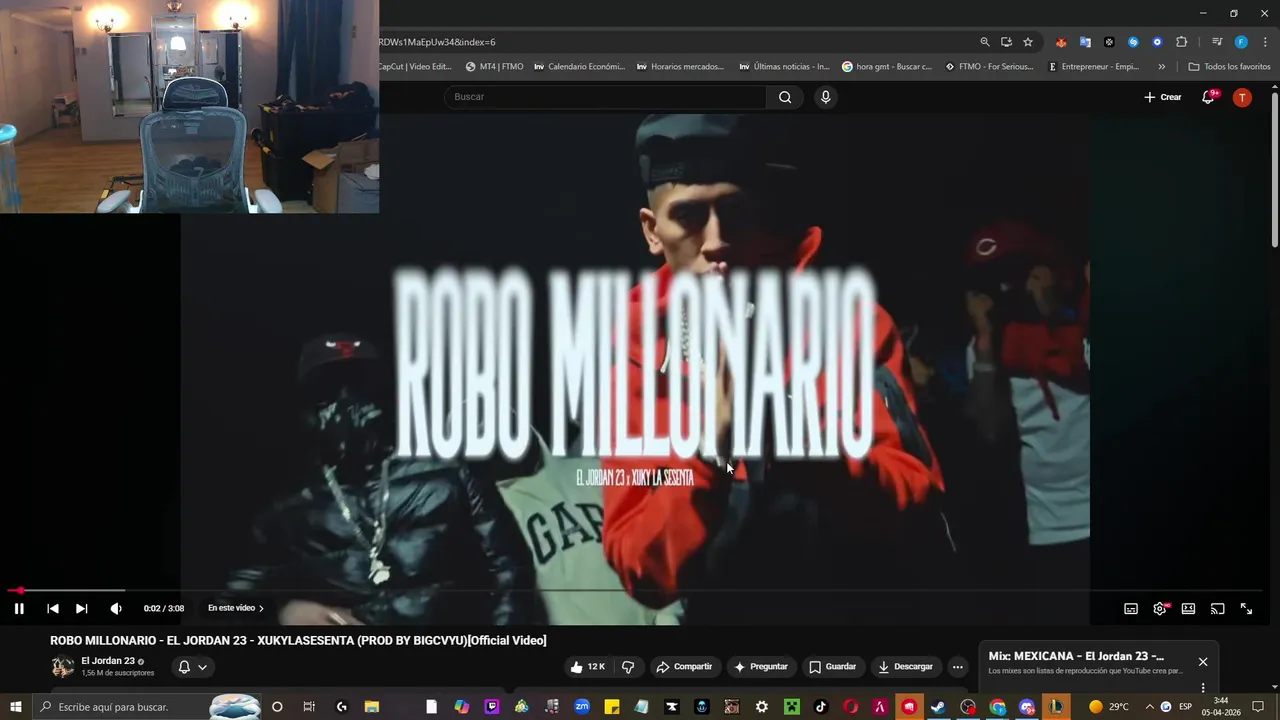Mute the video volume
This screenshot has height=720, width=1280.
(x=116, y=608)
